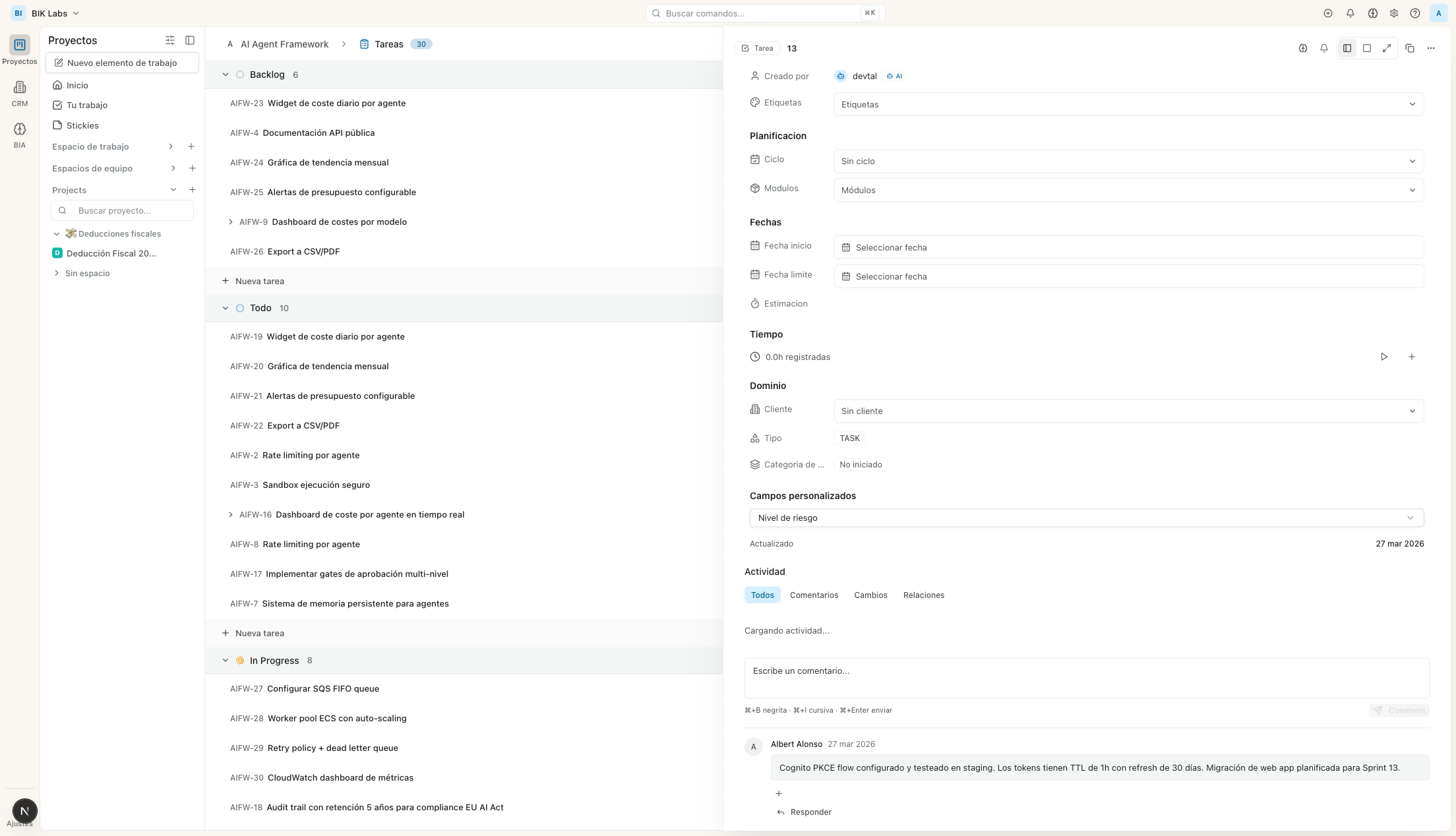Open Proyectos filter settings icon
The height and width of the screenshot is (836, 1456).
(x=169, y=40)
